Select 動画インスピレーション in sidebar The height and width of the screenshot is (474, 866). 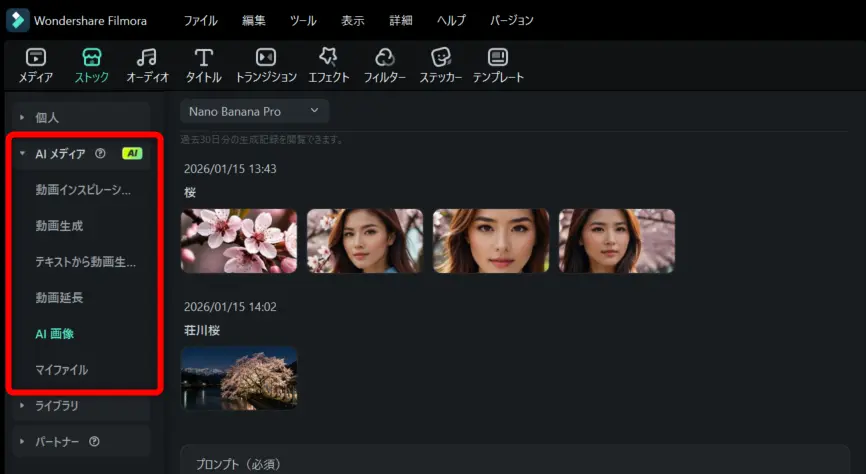point(83,190)
